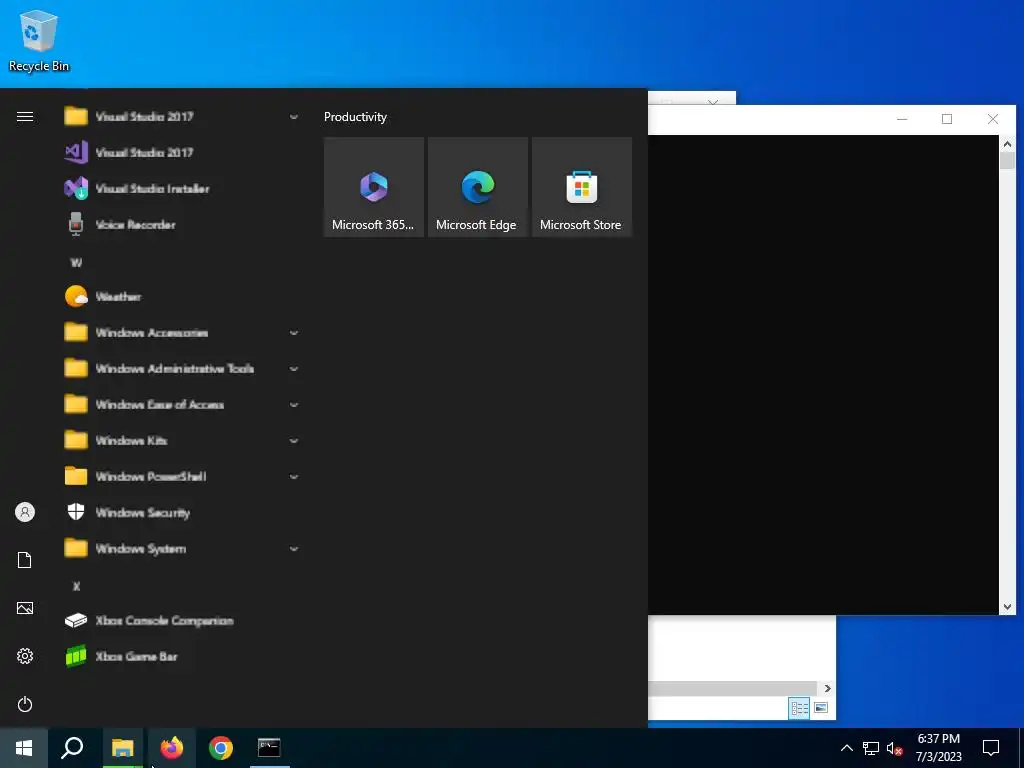Expand Windows PowerShell folder
1024x768 pixels.
(182, 476)
